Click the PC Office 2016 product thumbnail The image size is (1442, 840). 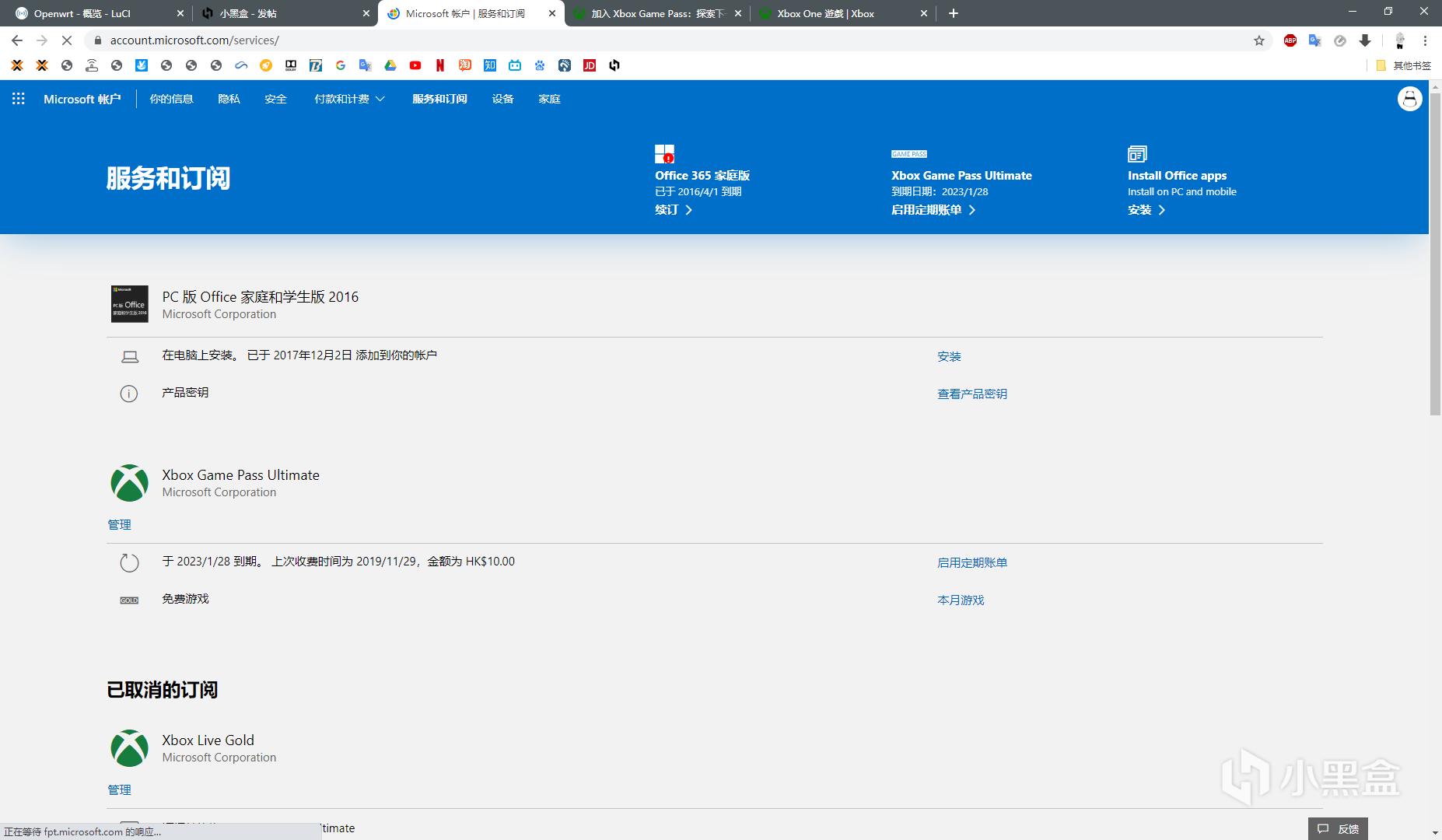[129, 303]
